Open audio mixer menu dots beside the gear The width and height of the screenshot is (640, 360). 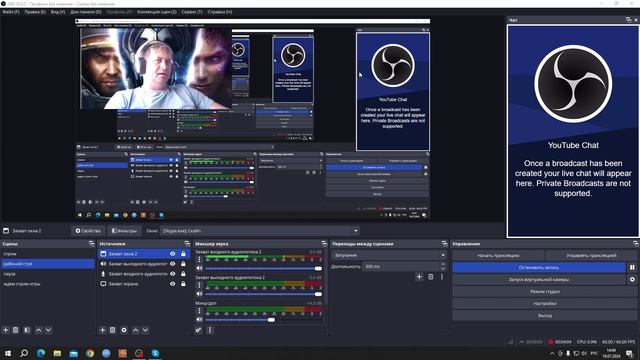(x=210, y=330)
